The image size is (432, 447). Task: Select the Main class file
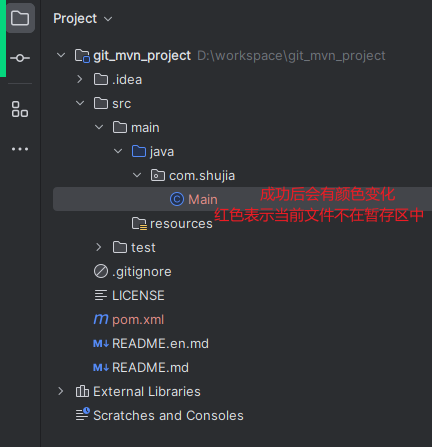coord(203,199)
